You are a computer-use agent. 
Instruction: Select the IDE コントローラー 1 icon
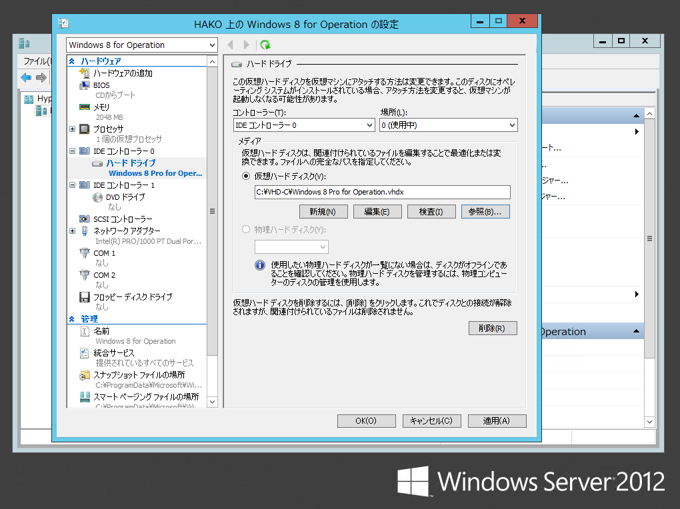[x=85, y=185]
